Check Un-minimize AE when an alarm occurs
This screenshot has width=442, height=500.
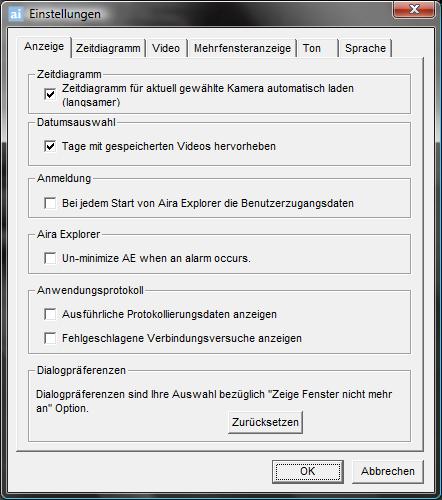50,258
